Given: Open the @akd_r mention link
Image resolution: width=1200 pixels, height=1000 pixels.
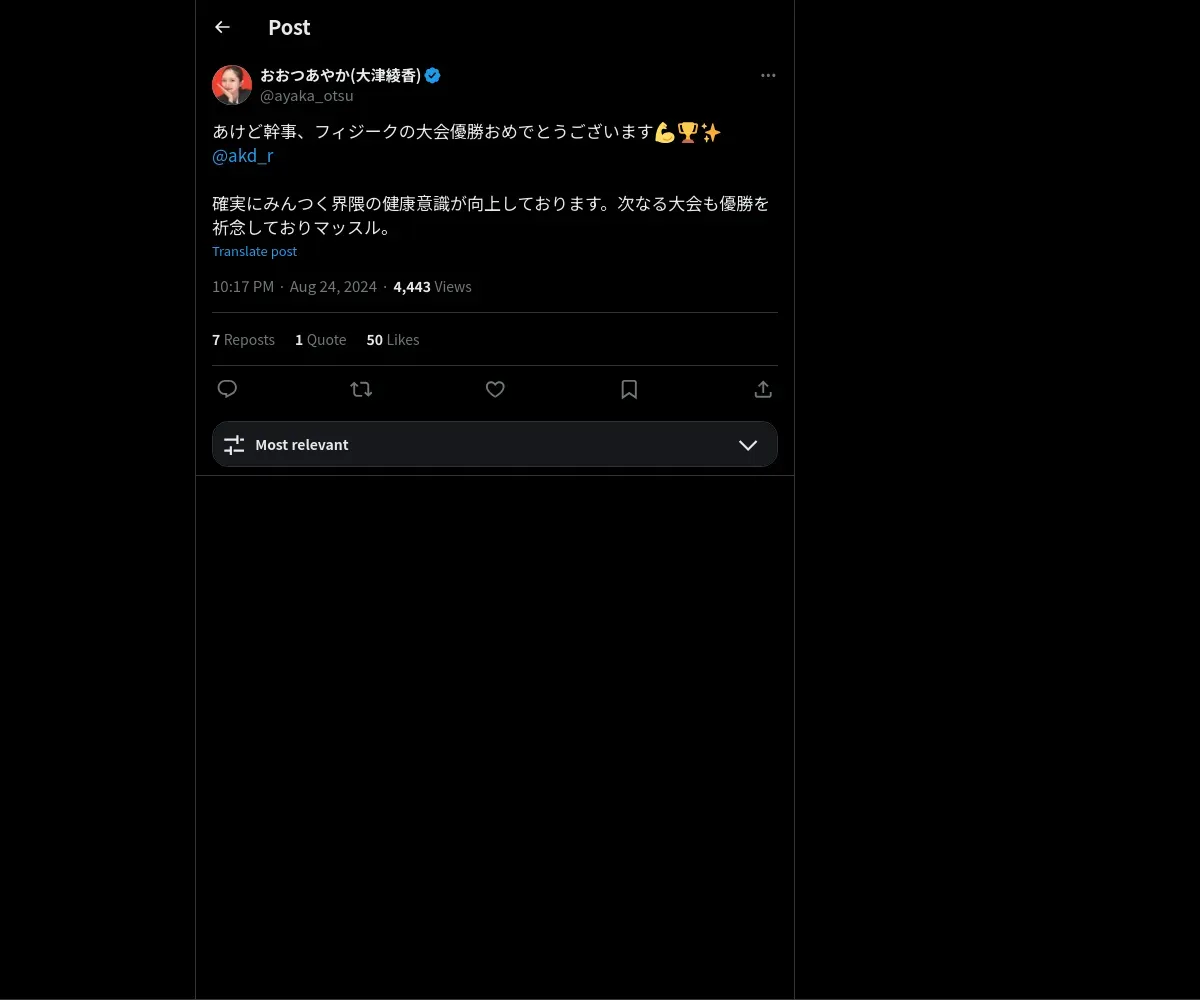Looking at the screenshot, I should pyautogui.click(x=243, y=156).
